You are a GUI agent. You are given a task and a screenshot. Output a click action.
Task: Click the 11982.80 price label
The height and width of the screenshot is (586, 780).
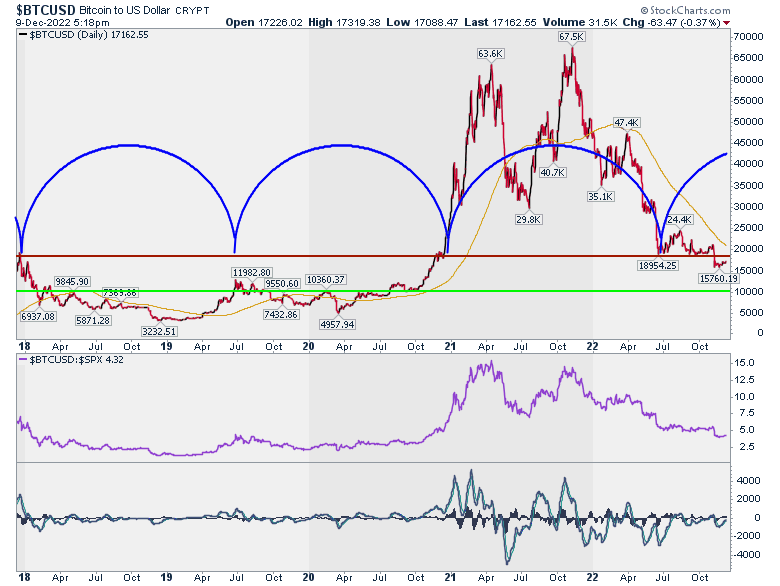[x=252, y=273]
